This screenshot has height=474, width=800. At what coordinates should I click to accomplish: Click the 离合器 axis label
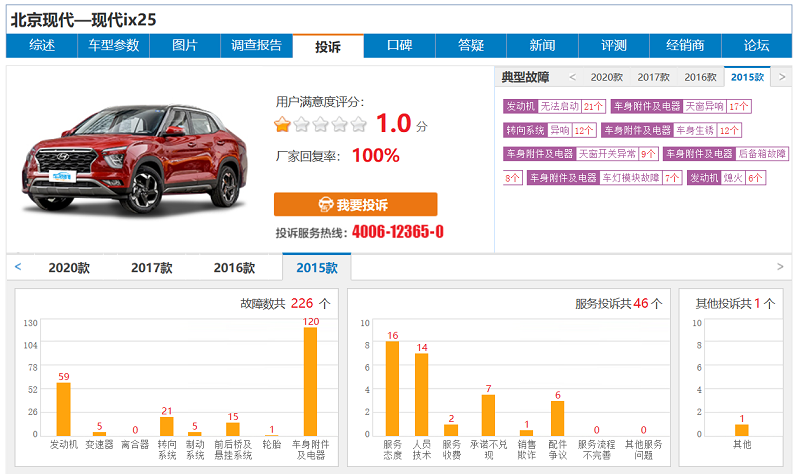pos(135,444)
